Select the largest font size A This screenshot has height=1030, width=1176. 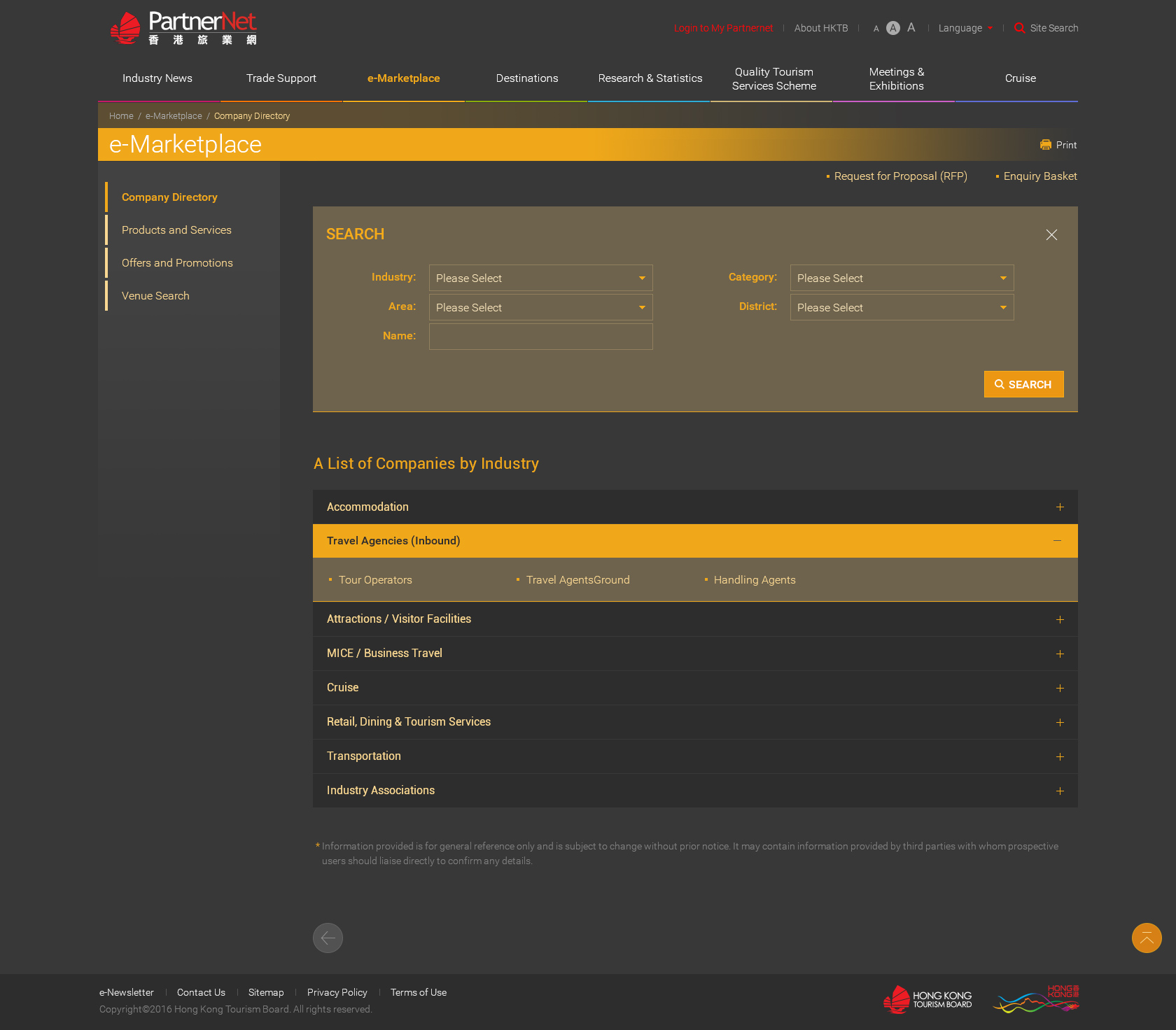coord(911,28)
